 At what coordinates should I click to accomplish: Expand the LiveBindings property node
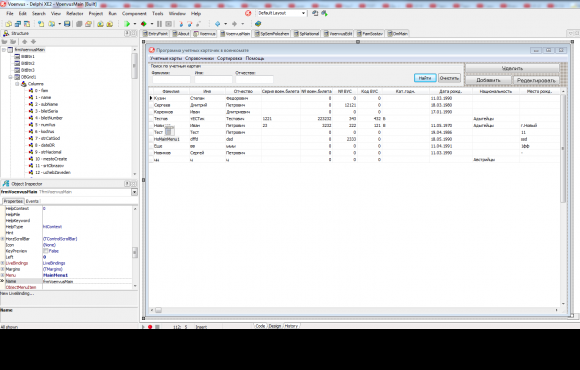click(x=3, y=263)
